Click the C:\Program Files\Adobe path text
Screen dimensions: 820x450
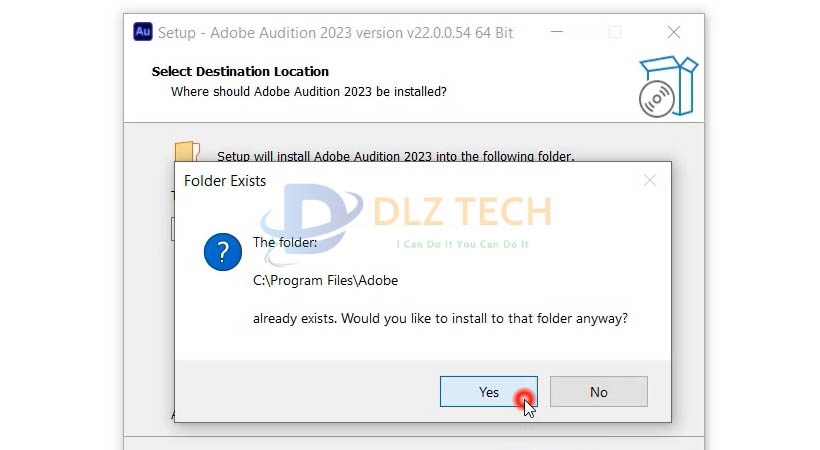325,280
